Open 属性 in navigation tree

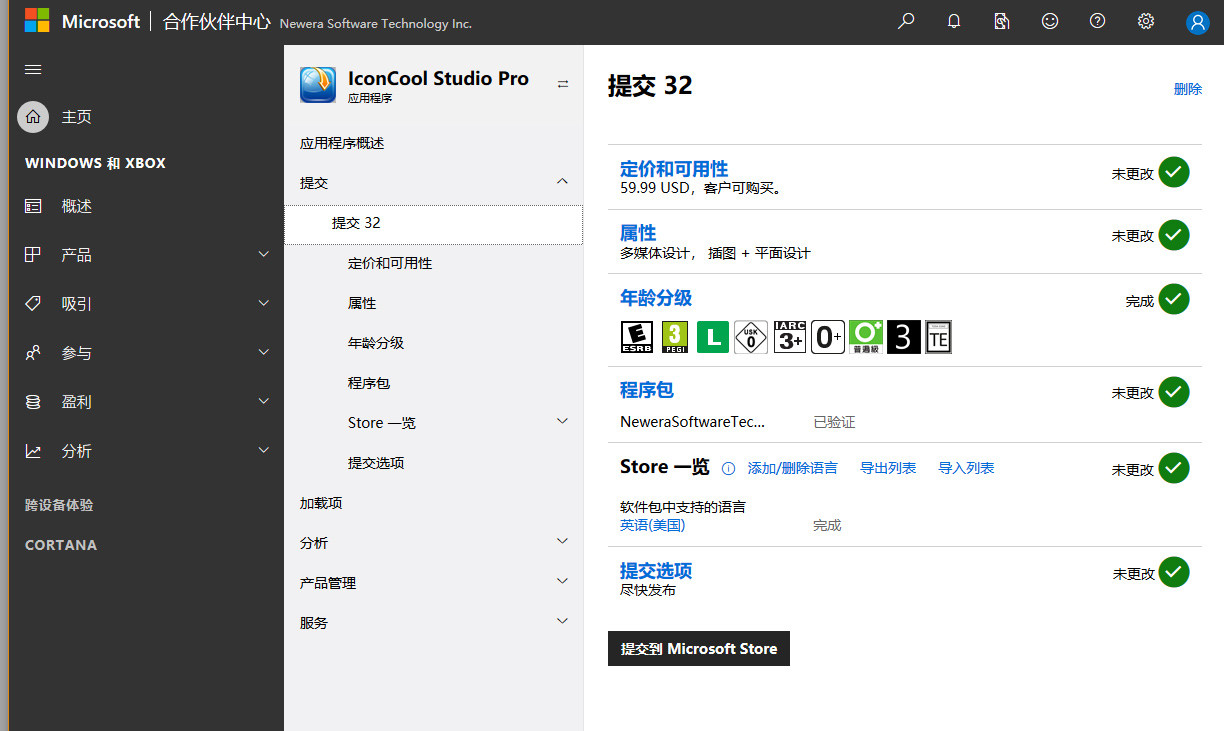362,303
